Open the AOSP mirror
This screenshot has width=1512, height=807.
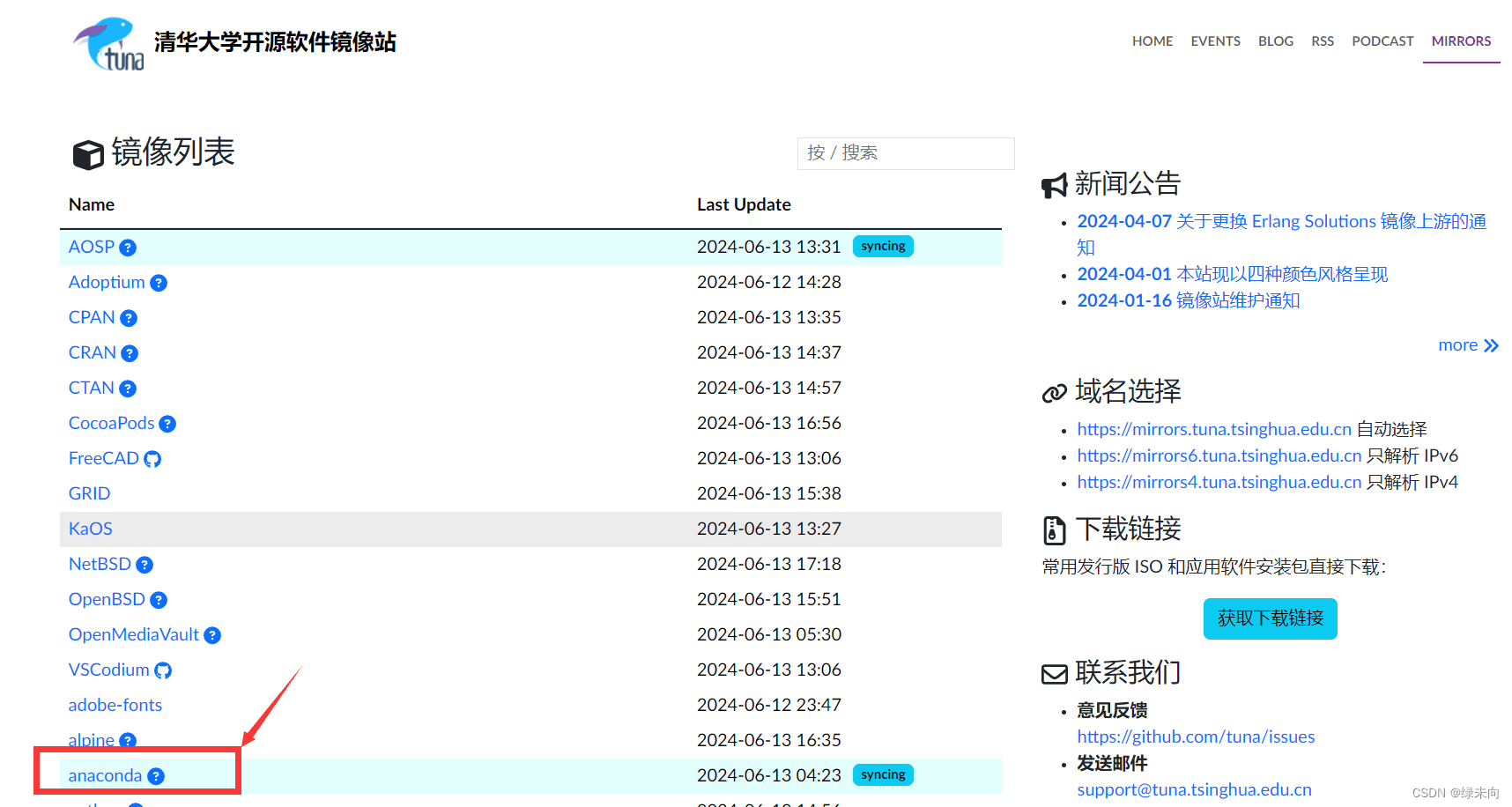tap(92, 247)
